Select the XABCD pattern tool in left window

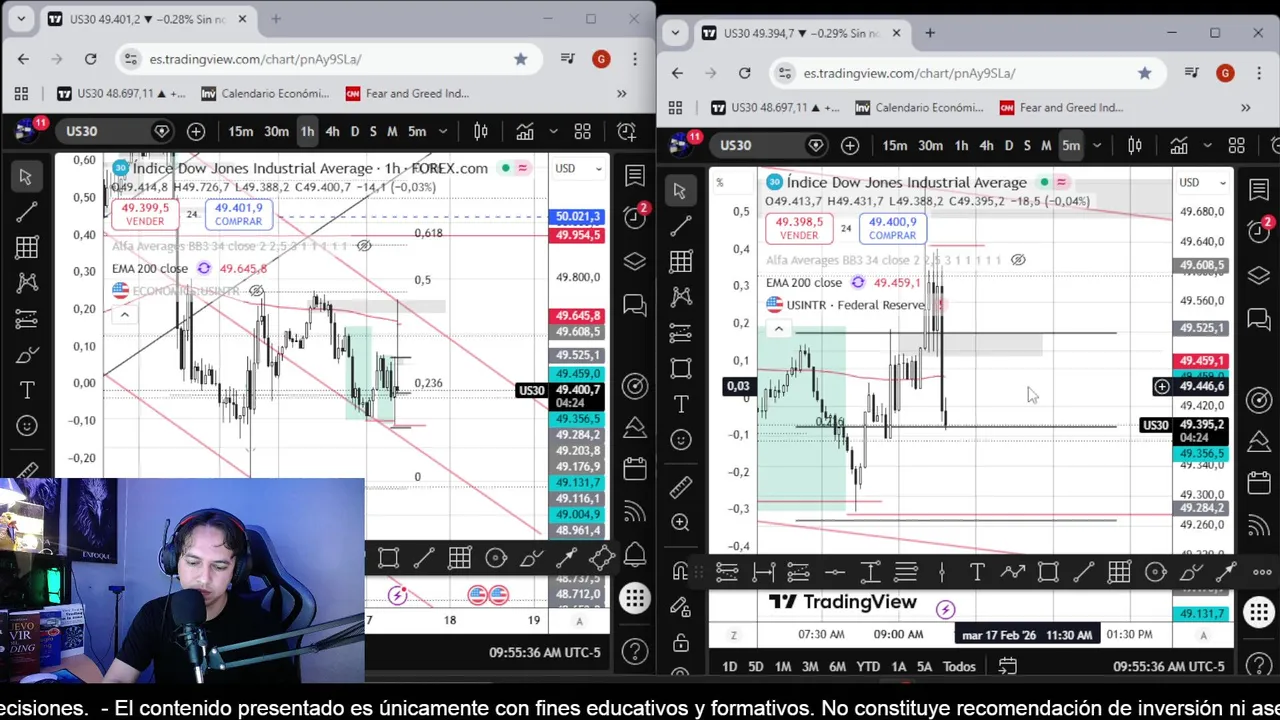click(x=27, y=283)
